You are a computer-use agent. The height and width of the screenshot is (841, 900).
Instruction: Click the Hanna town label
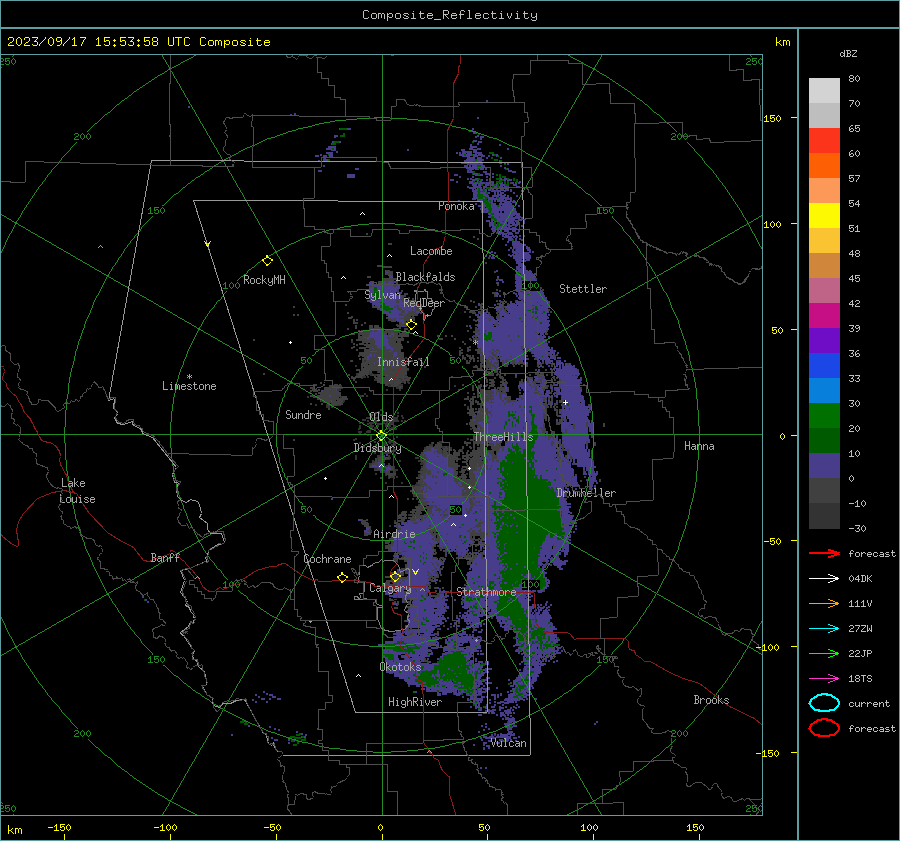pyautogui.click(x=699, y=446)
